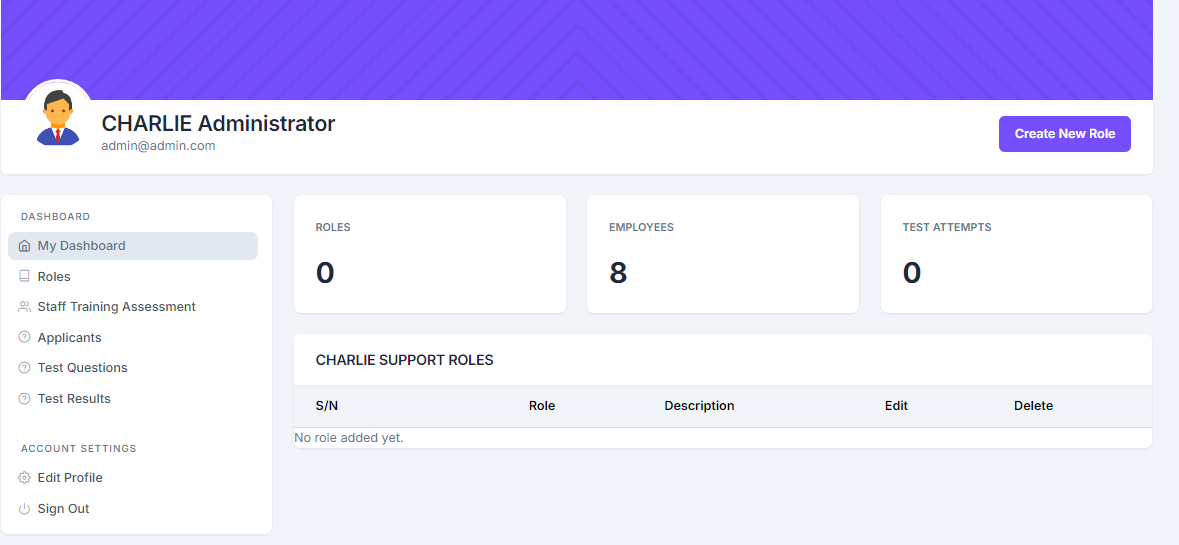Click the Role column header

[x=542, y=406]
